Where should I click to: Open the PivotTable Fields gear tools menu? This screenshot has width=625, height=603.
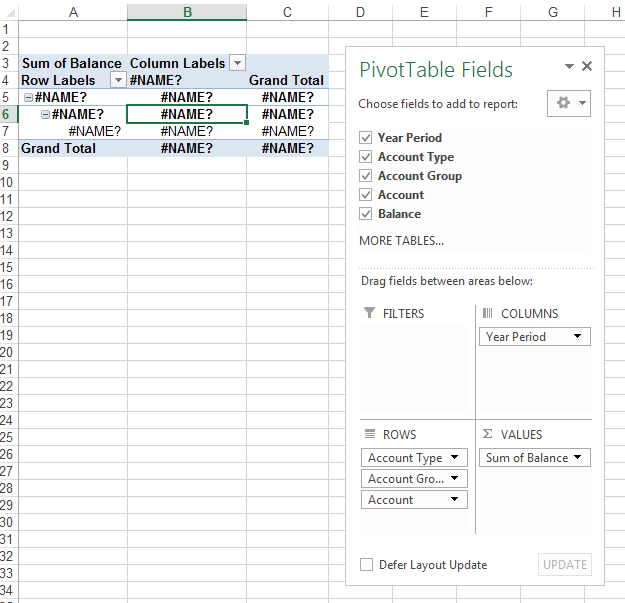(x=569, y=103)
